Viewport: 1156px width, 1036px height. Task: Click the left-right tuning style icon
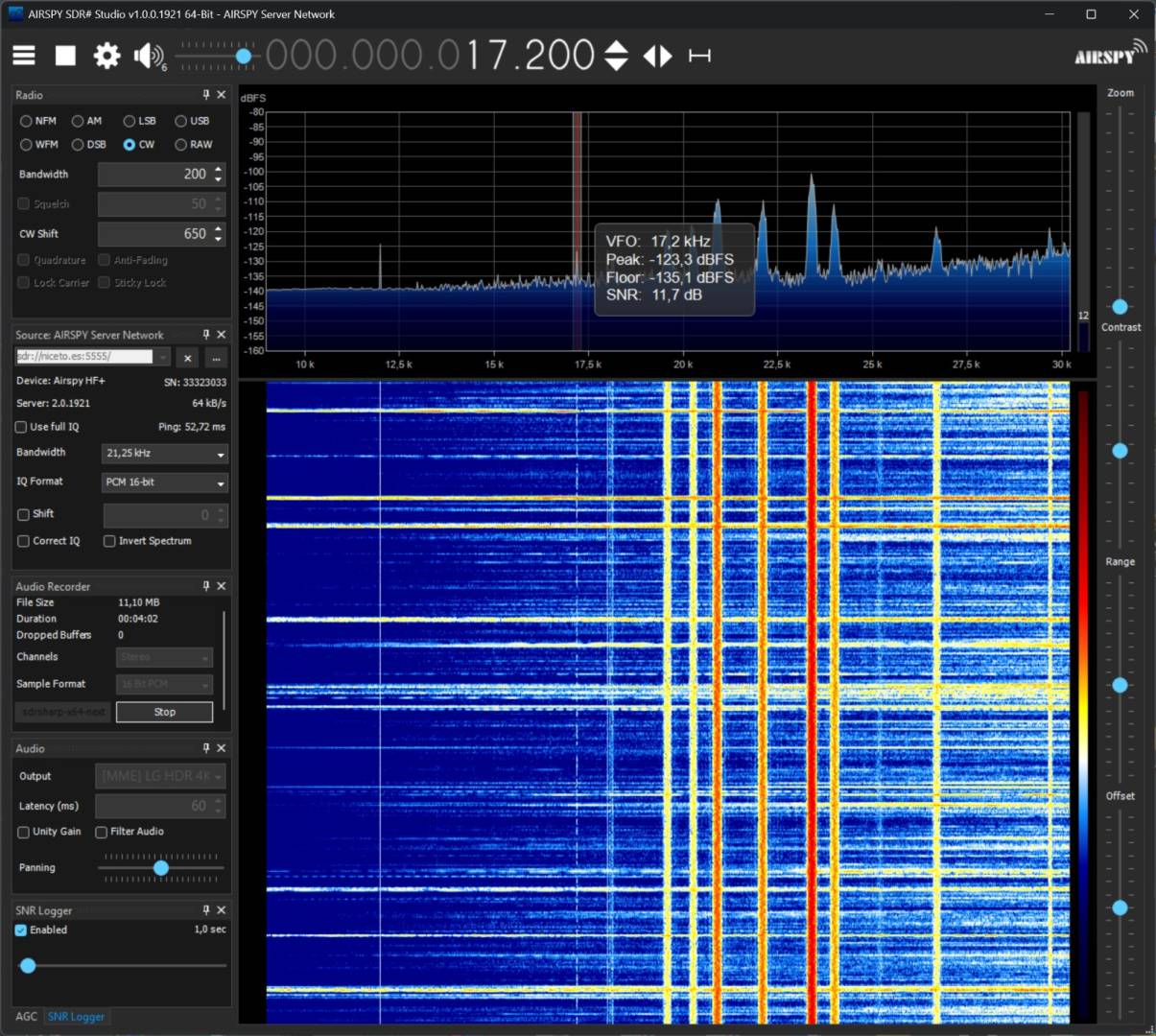[x=658, y=56]
